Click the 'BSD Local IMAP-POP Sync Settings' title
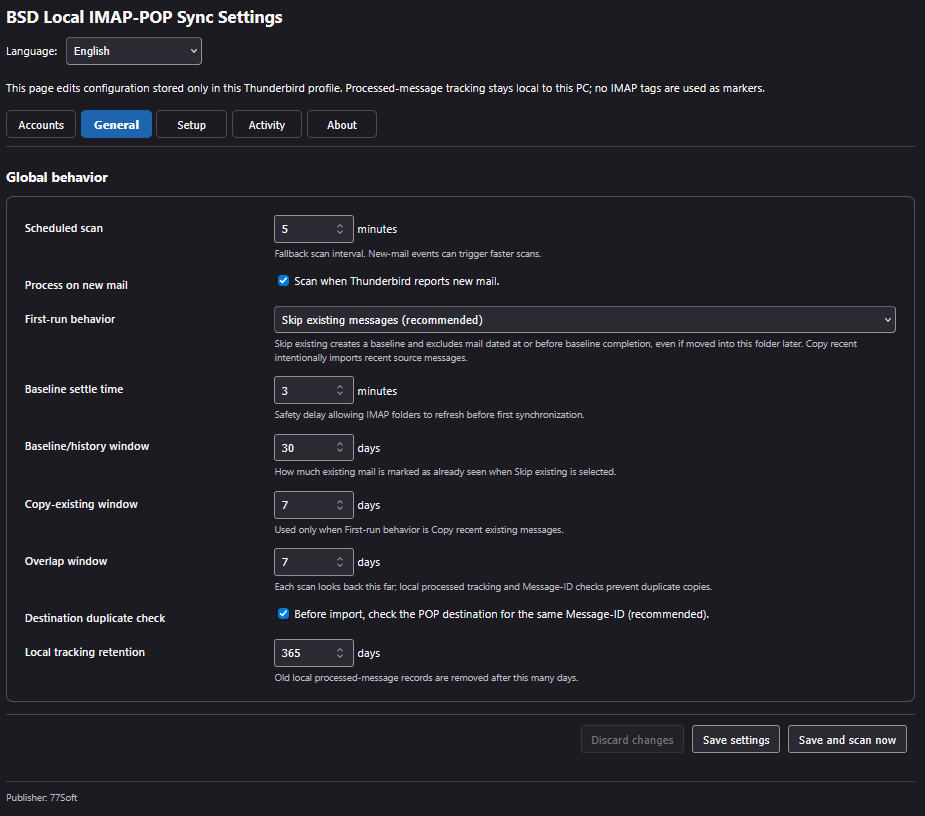This screenshot has height=816, width=925. click(x=144, y=17)
